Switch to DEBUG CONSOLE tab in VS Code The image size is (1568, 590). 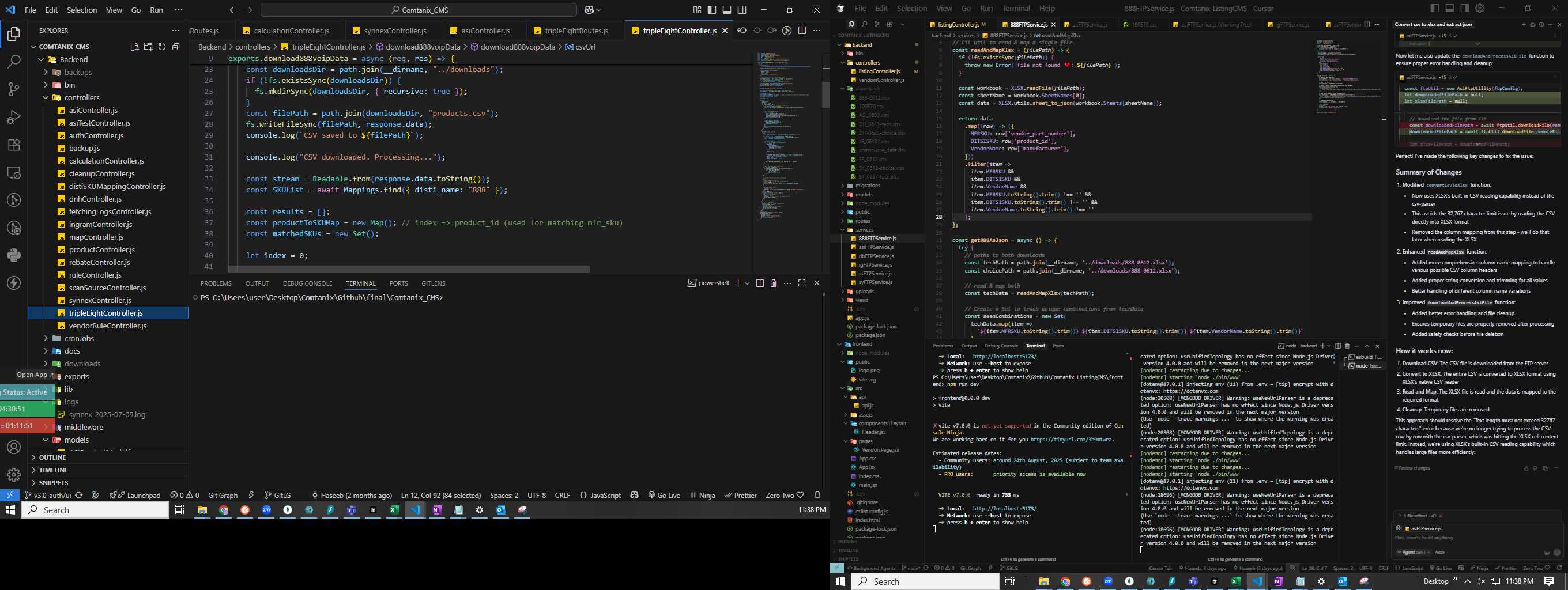click(307, 283)
